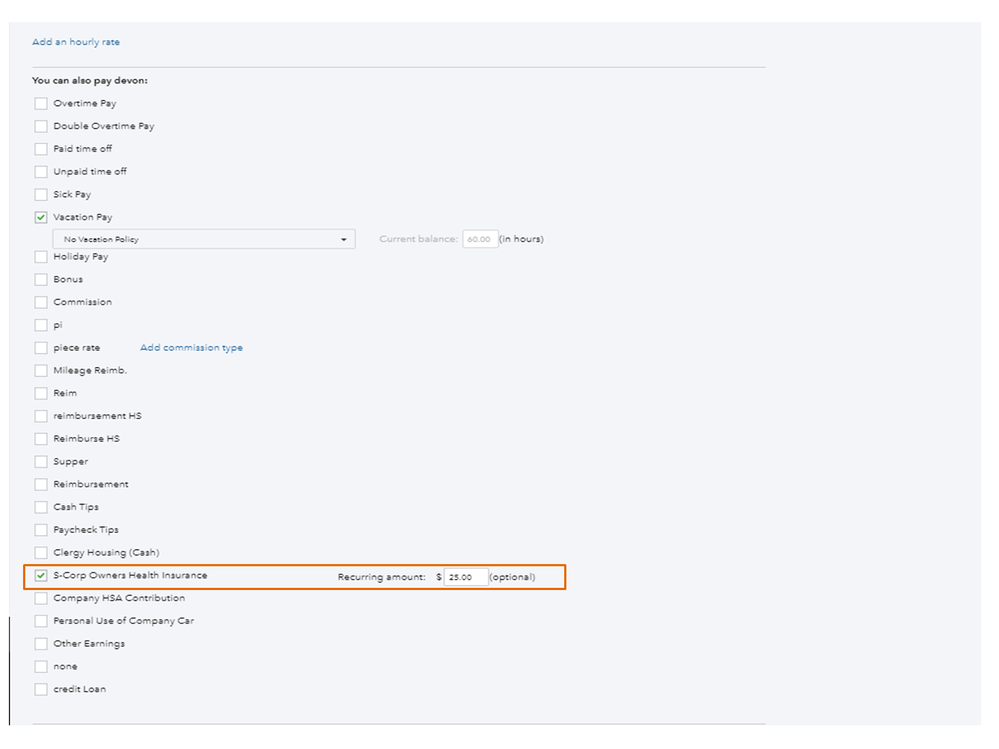Open the Add commission type link
The width and height of the screenshot is (999, 749).
191,348
